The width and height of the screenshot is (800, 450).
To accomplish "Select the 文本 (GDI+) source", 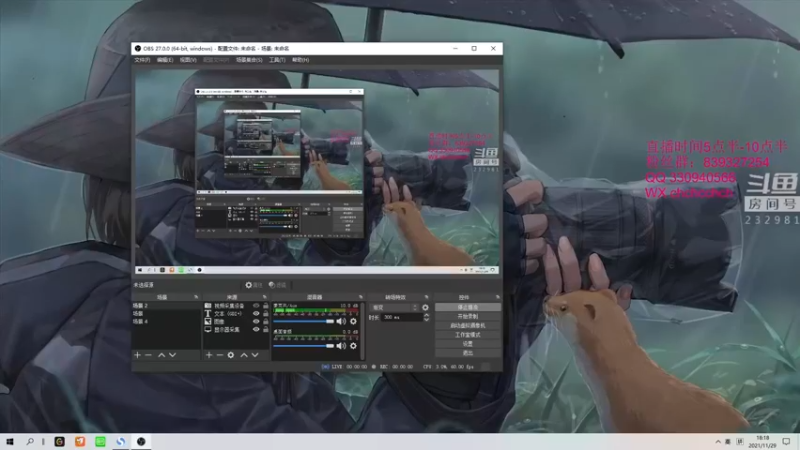I will click(229, 313).
